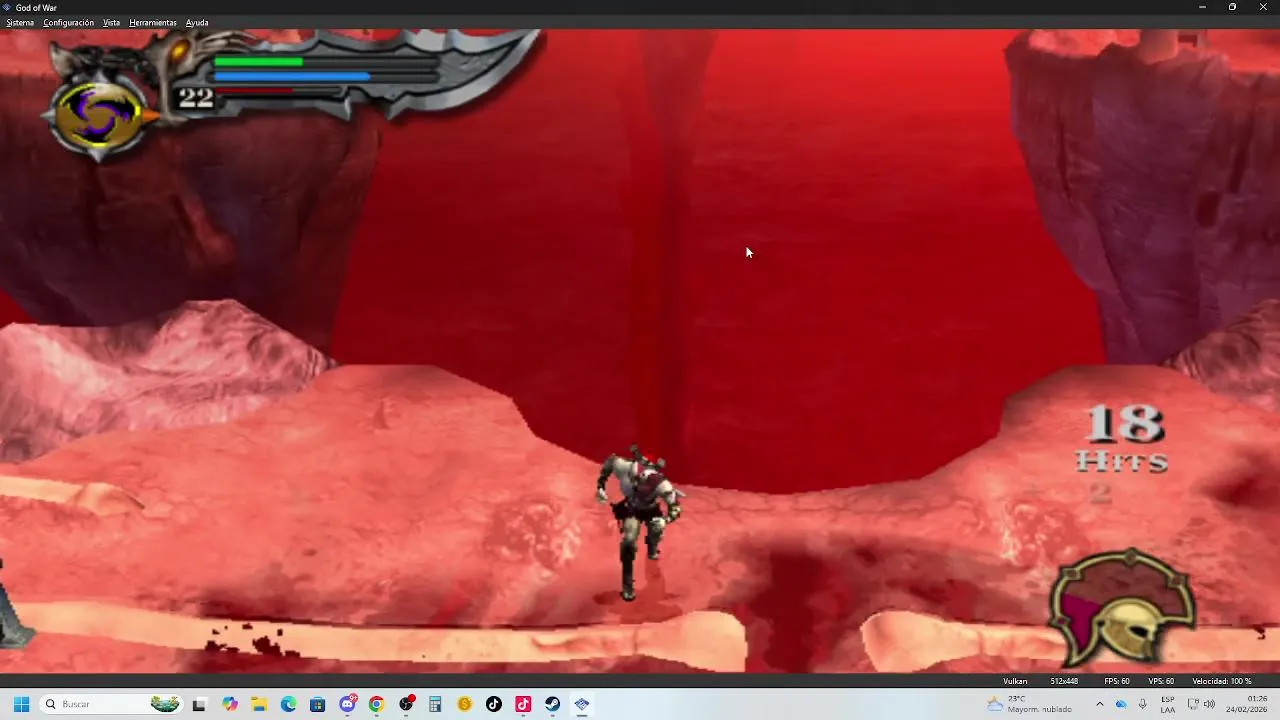Click the 18 Hits combo counter
Image resolution: width=1280 pixels, height=720 pixels.
tap(1123, 440)
